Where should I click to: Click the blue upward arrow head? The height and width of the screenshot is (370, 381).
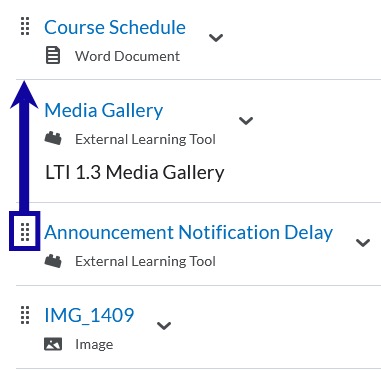(24, 94)
